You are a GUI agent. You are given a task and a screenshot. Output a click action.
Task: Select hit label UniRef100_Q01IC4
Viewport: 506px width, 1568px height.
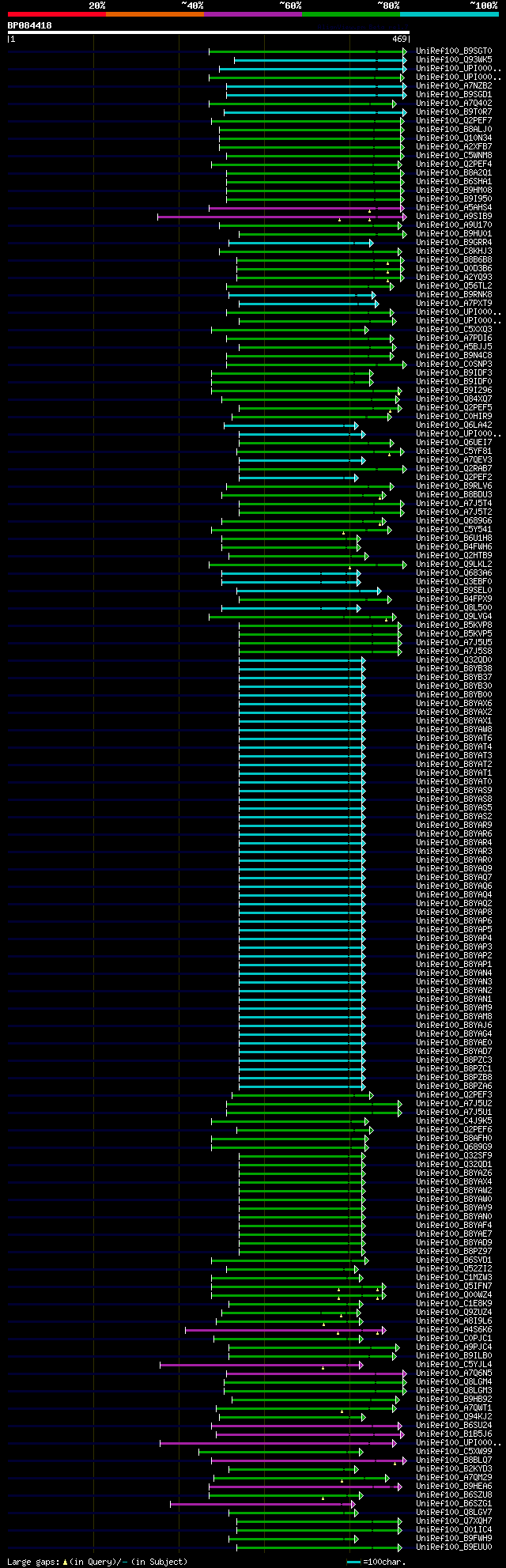(454, 1530)
